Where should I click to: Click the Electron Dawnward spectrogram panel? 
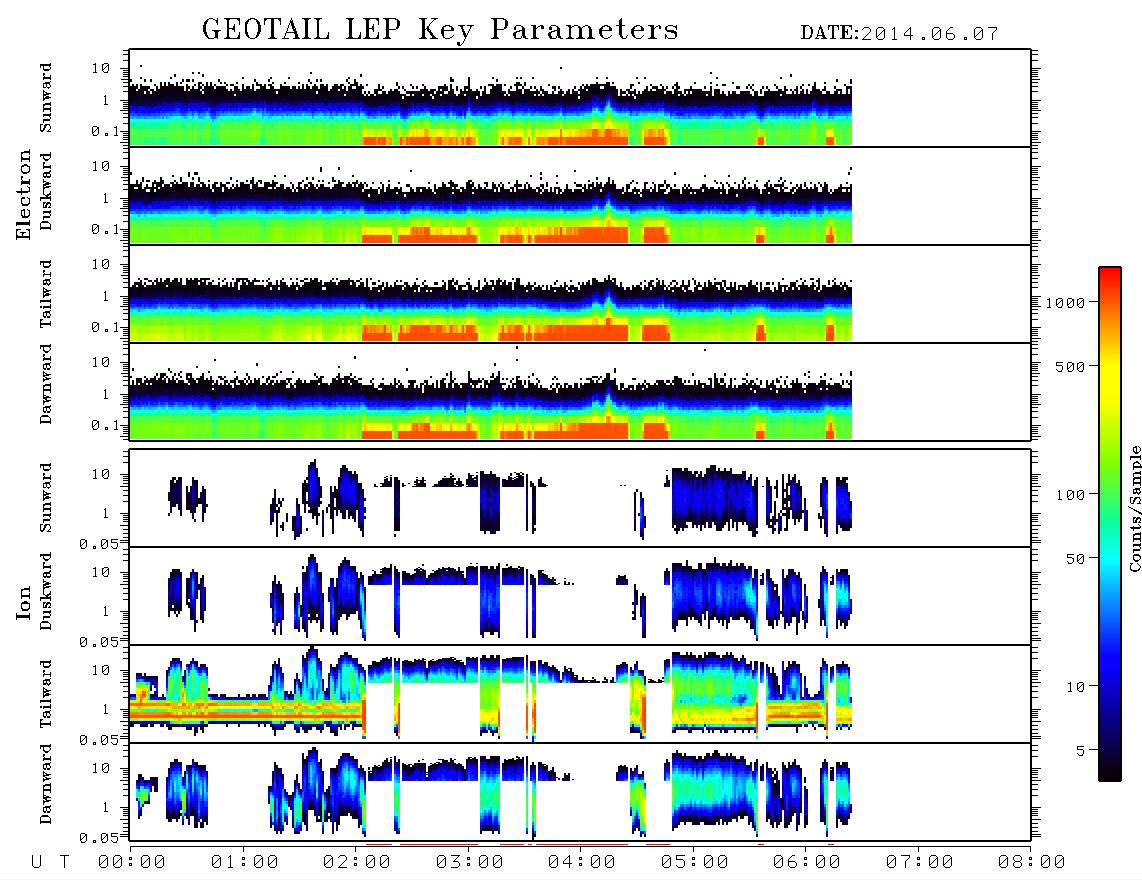580,391
